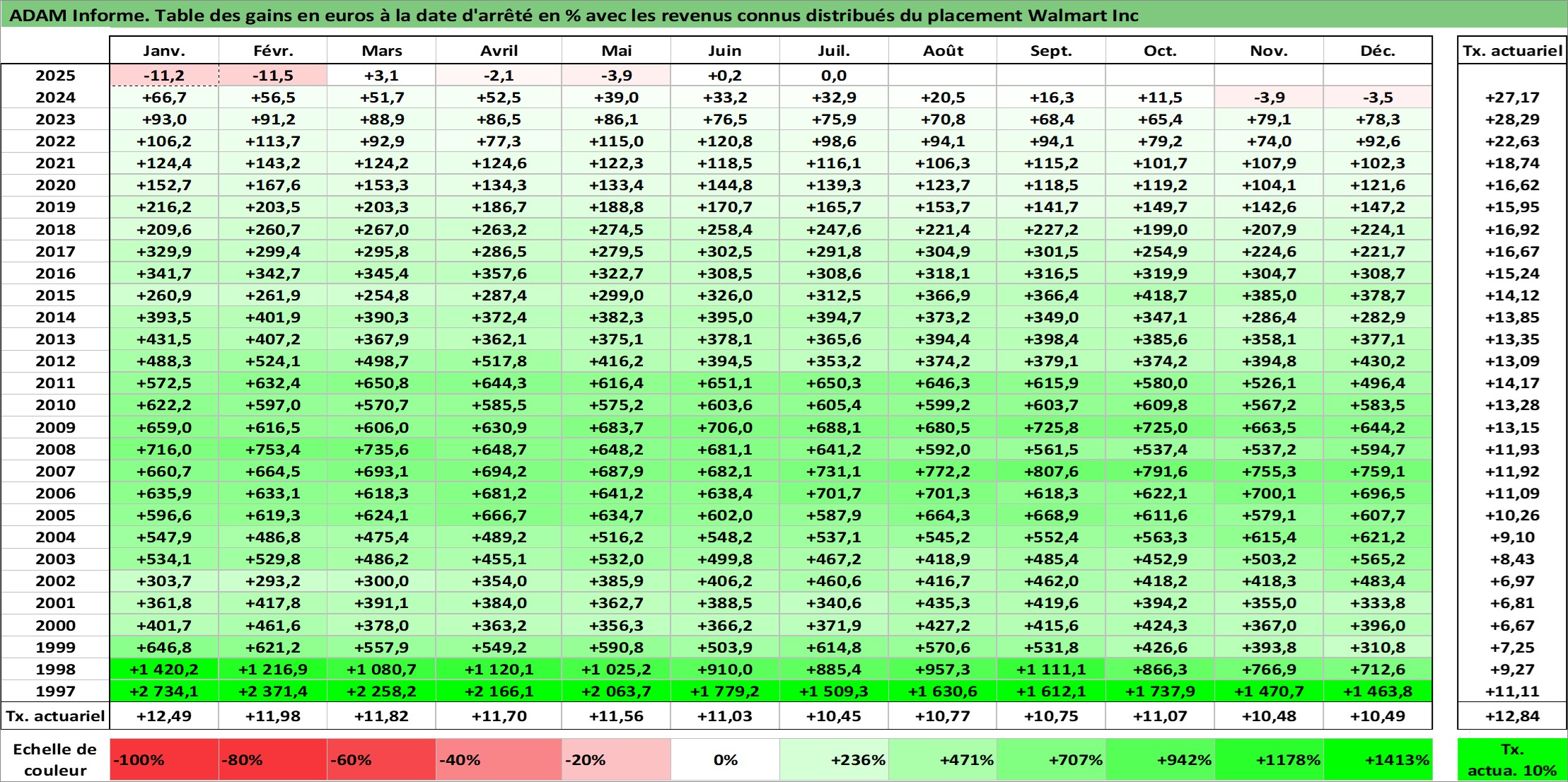Click the +1 111,1 cell for Sept. 1998
The height and width of the screenshot is (782, 1568).
[x=1052, y=670]
